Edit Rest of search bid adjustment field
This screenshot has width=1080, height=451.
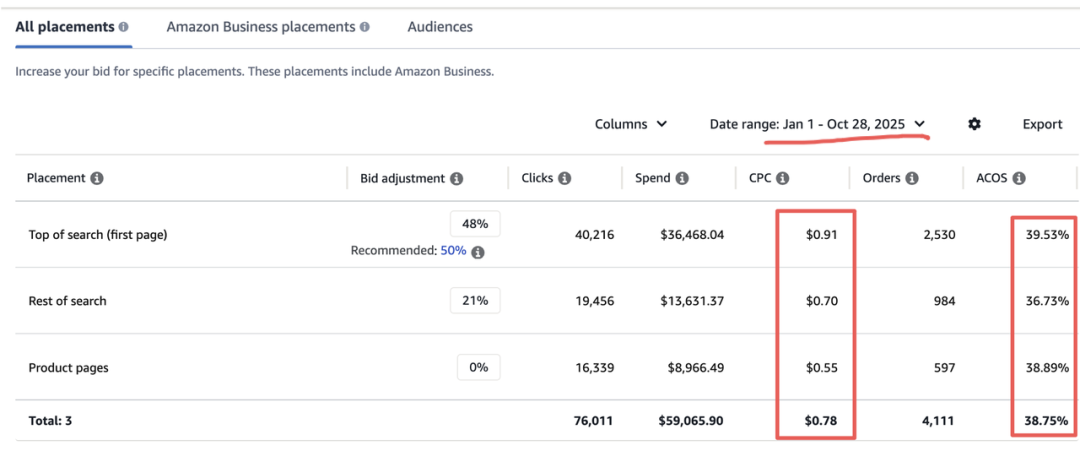pos(475,300)
